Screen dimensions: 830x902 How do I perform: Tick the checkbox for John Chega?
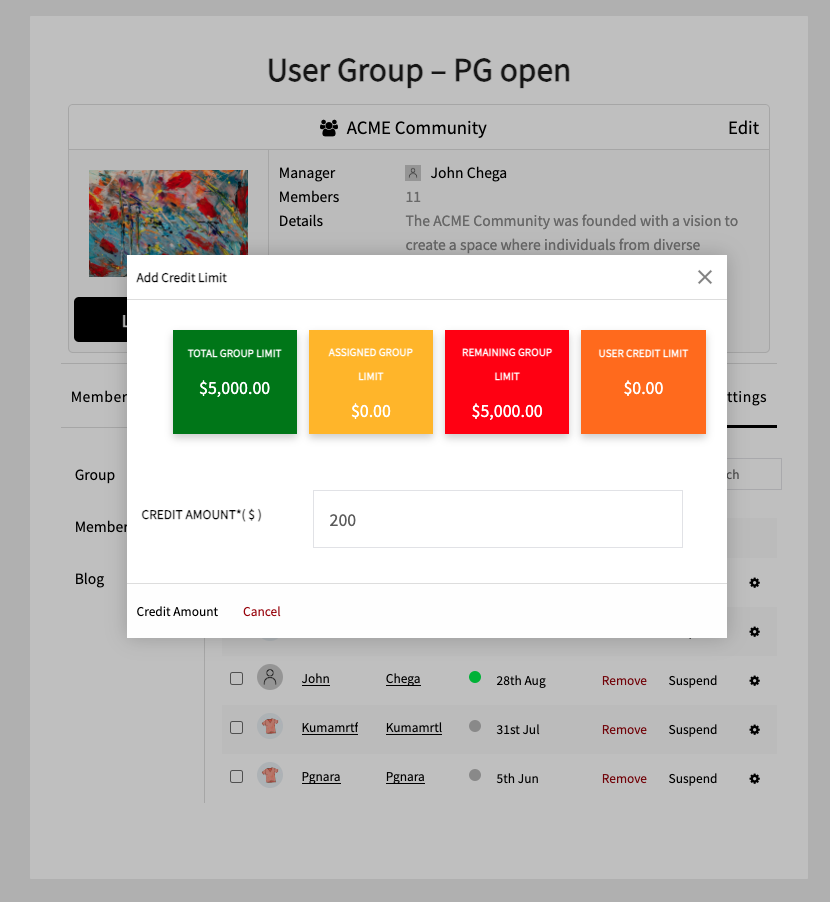tap(237, 678)
